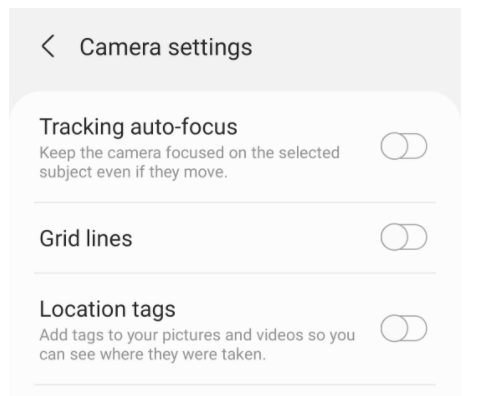Click the round knob of Tracking auto-focus toggle

click(x=394, y=146)
